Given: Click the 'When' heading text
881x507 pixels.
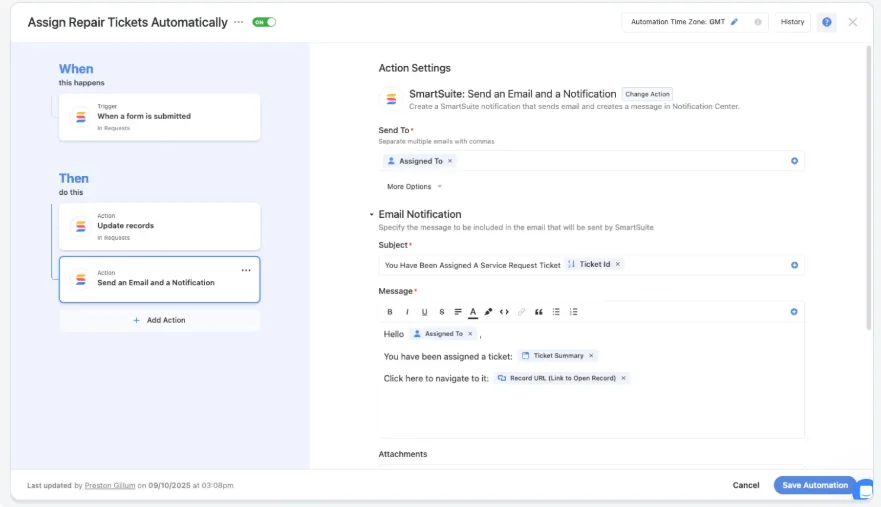Looking at the screenshot, I should coord(76,69).
